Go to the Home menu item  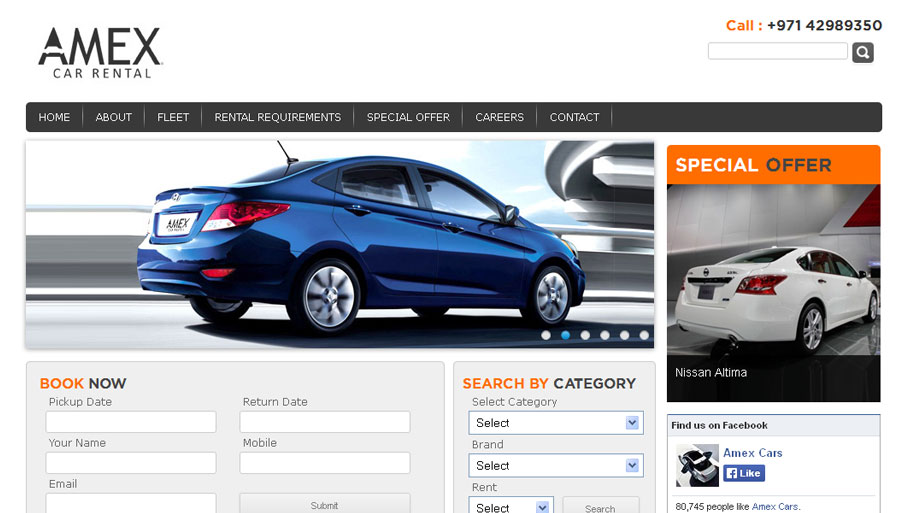[54, 117]
